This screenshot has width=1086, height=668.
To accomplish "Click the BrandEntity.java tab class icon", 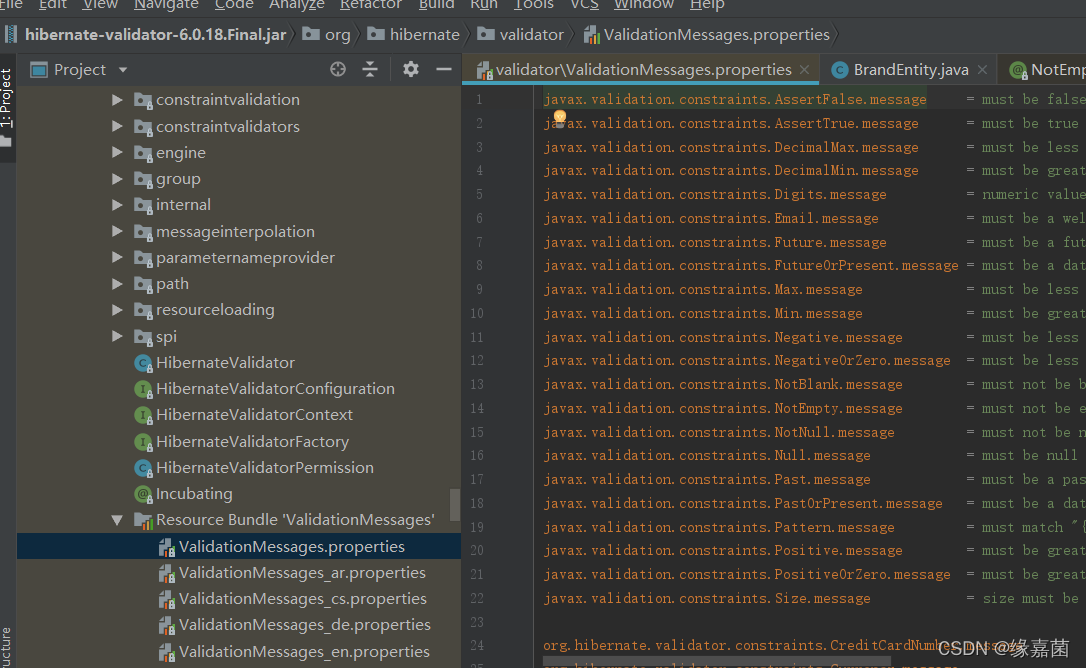I will 840,70.
